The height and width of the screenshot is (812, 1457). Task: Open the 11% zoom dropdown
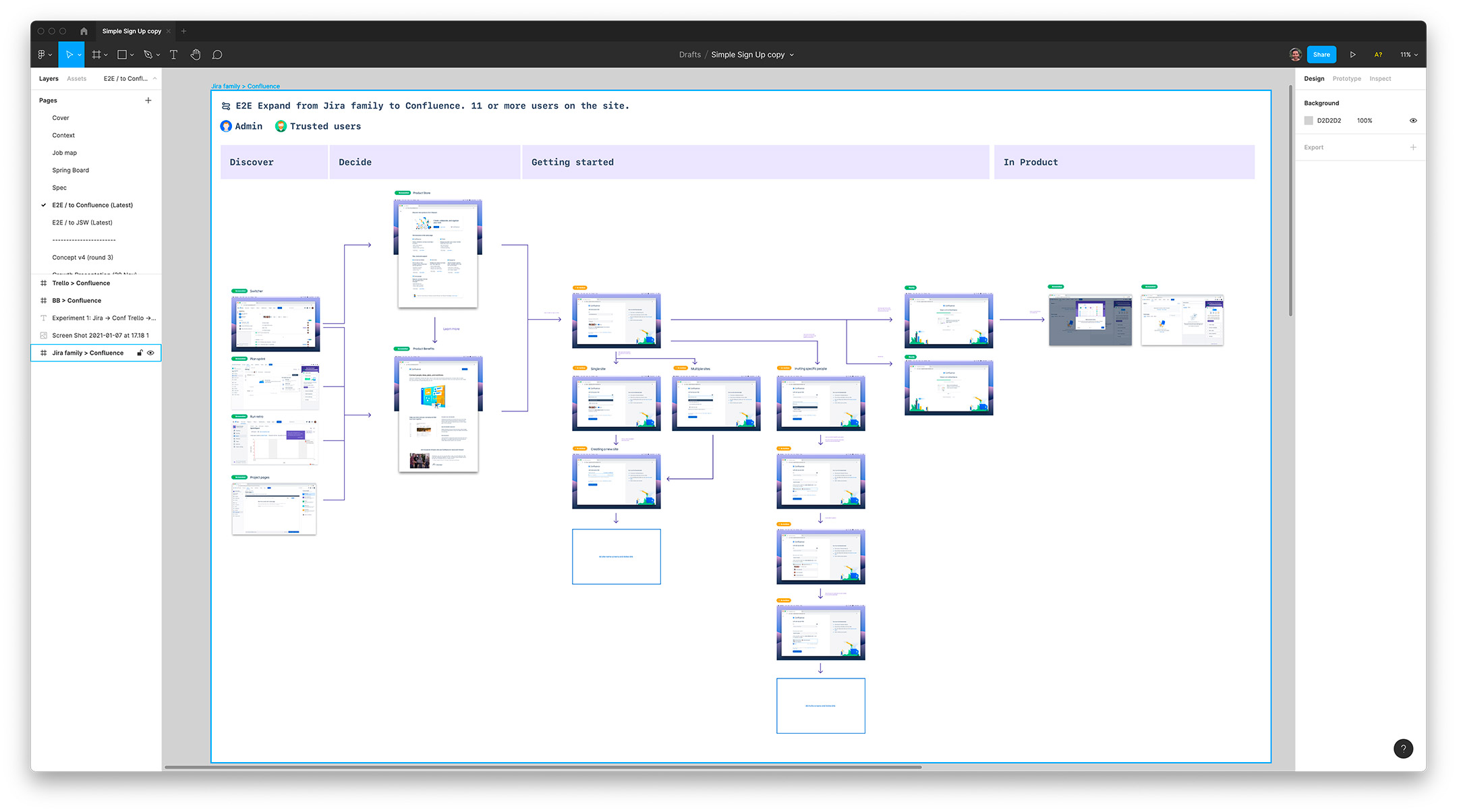[1409, 55]
